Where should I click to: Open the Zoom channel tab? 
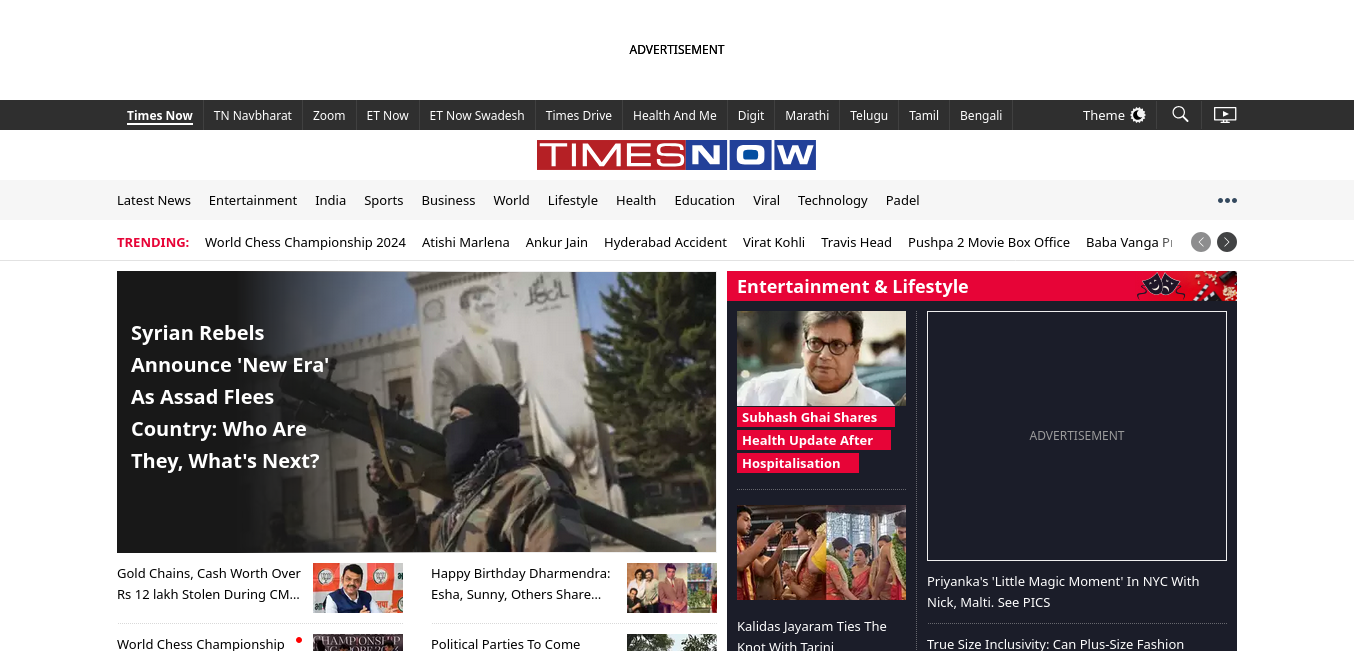tap(329, 115)
